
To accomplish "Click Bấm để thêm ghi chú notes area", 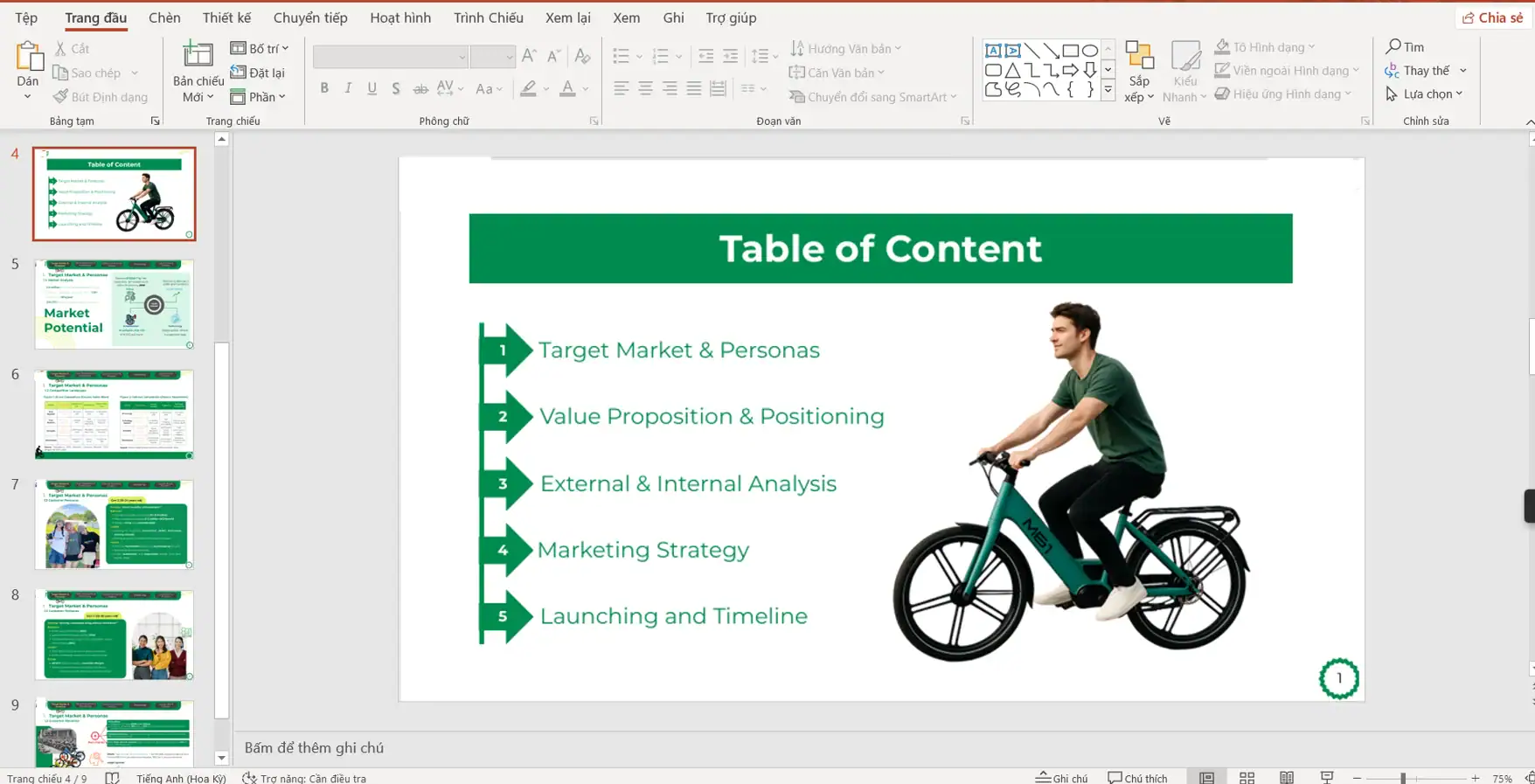I will (314, 747).
